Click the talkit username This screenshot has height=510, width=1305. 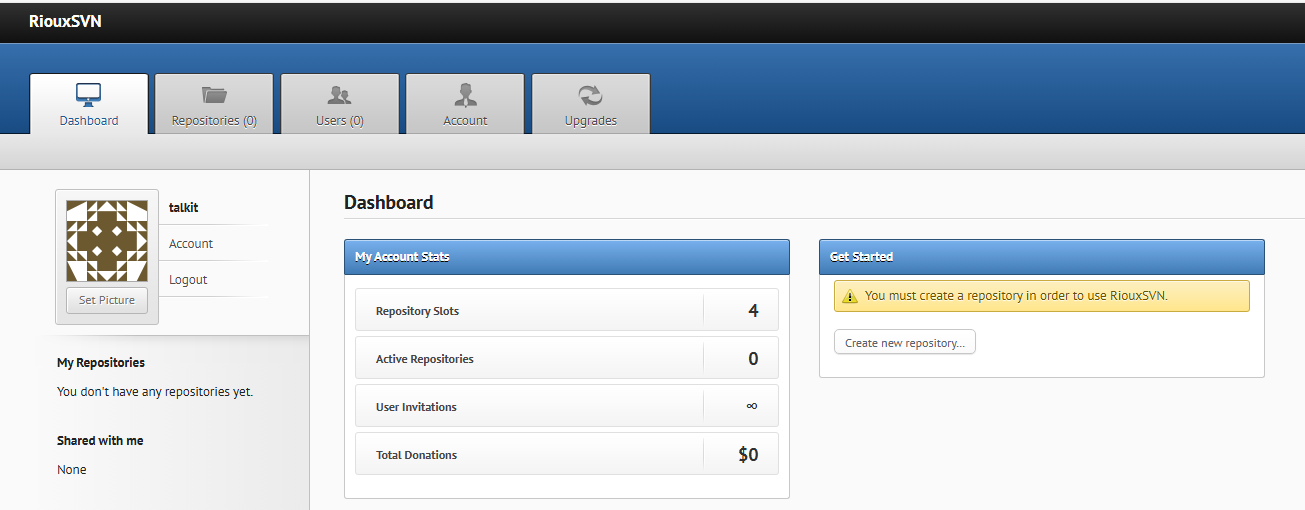click(x=184, y=207)
